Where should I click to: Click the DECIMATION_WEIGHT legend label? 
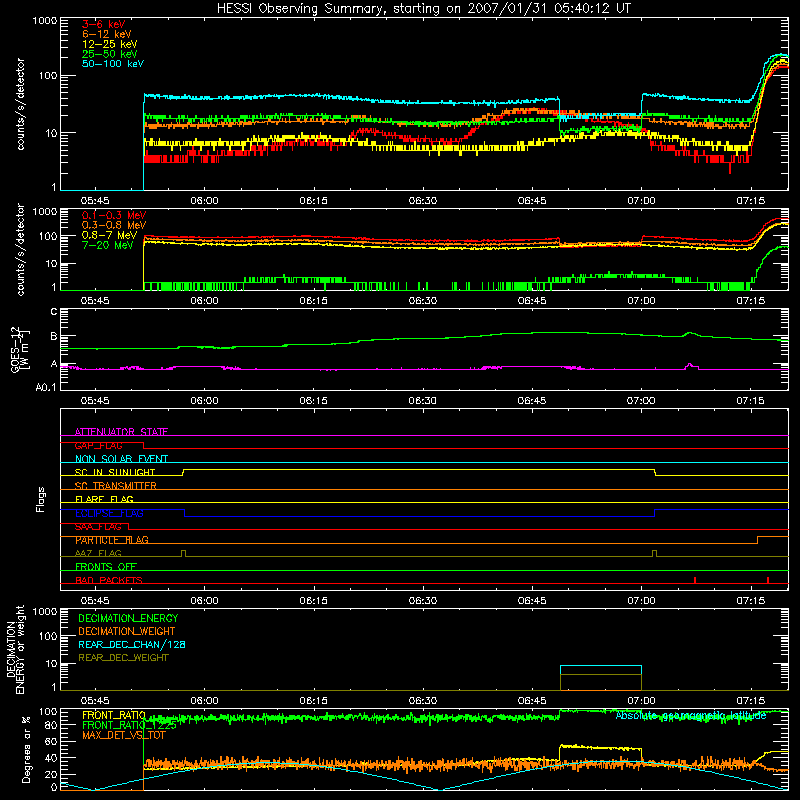[127, 631]
